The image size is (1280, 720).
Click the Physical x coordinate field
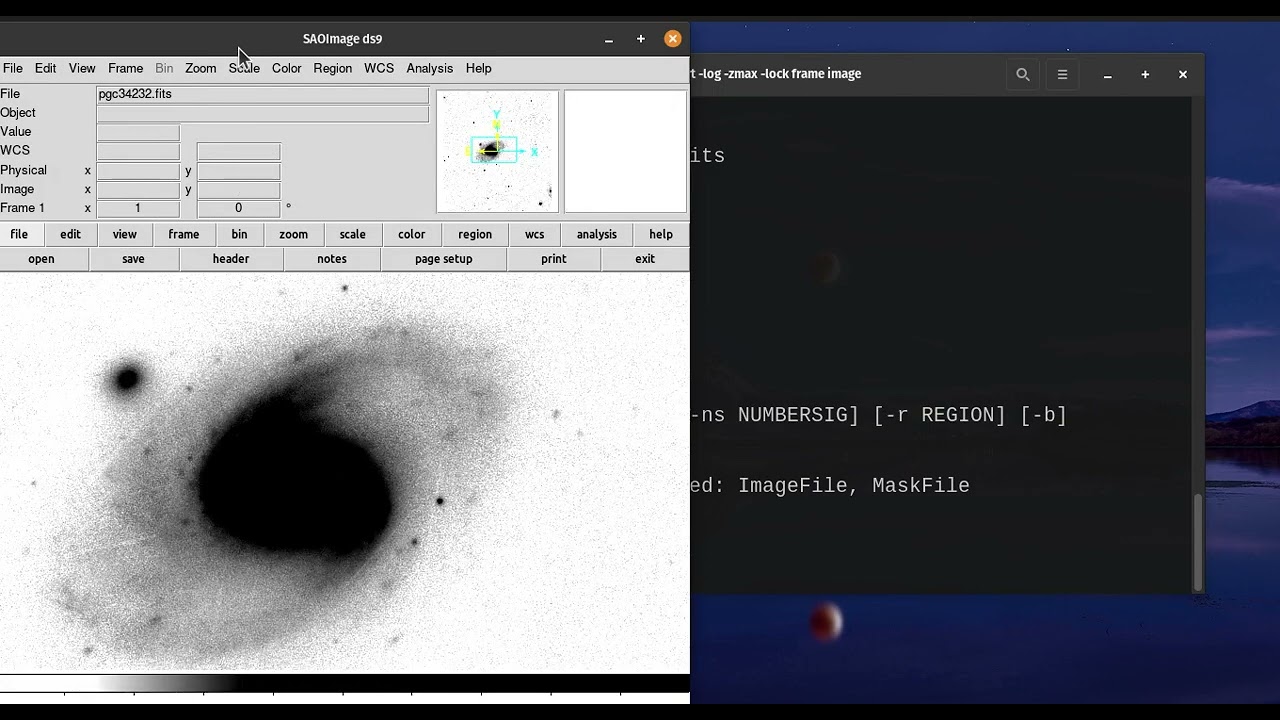(x=138, y=170)
